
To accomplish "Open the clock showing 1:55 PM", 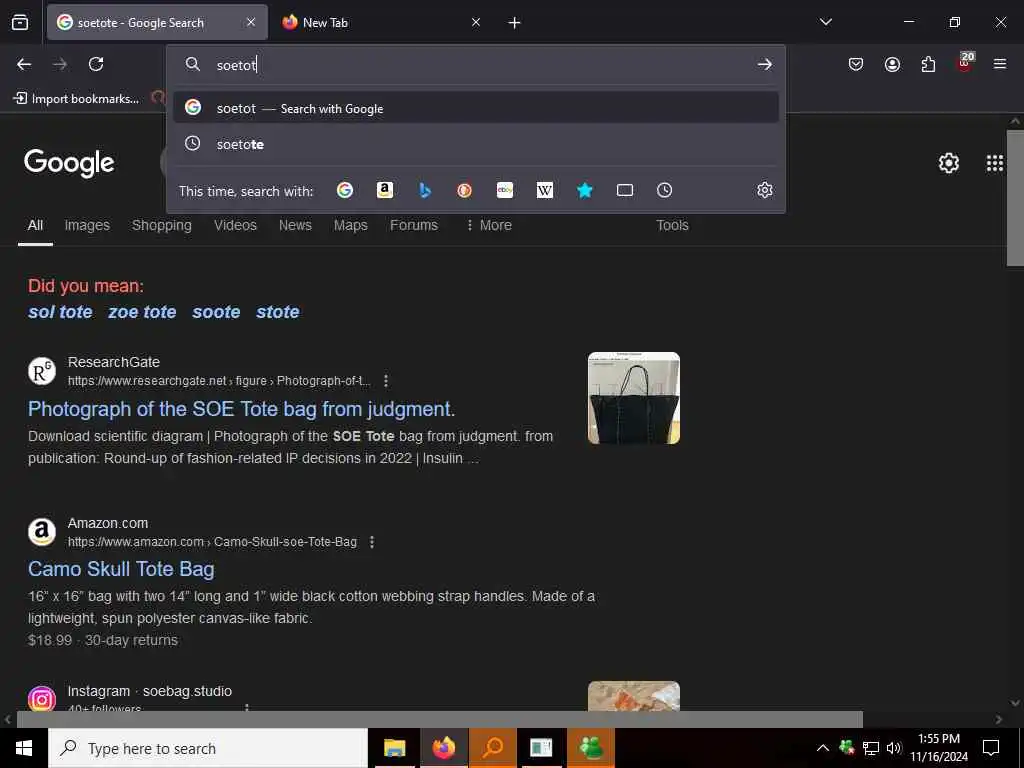I will coord(938,748).
